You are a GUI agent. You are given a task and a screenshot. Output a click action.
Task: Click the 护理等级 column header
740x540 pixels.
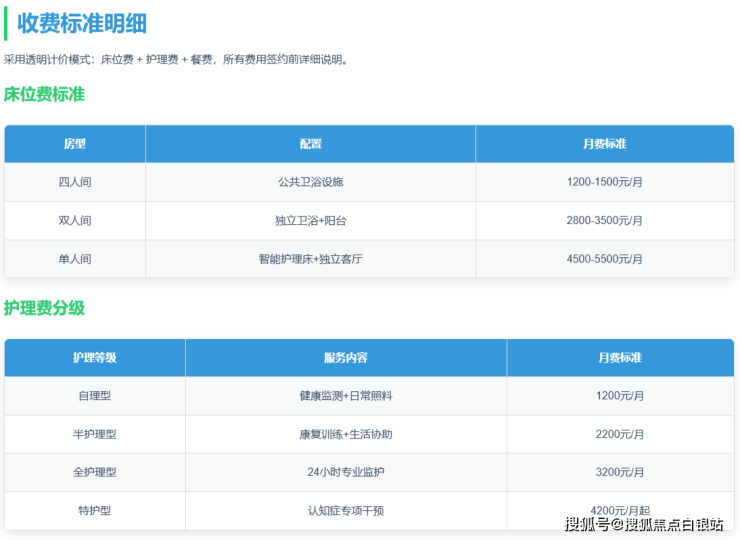coord(95,358)
